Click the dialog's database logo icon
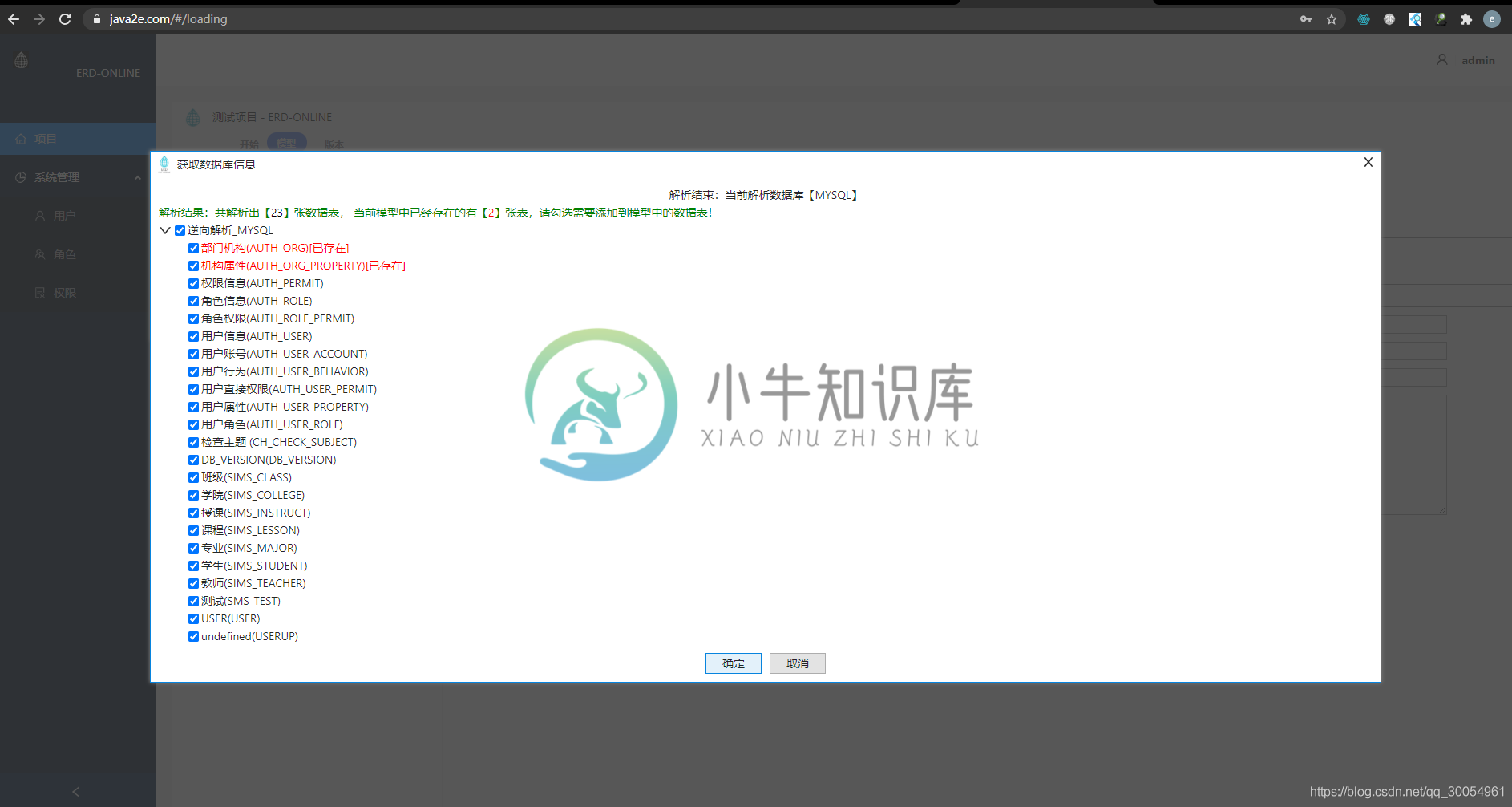 pos(164,164)
